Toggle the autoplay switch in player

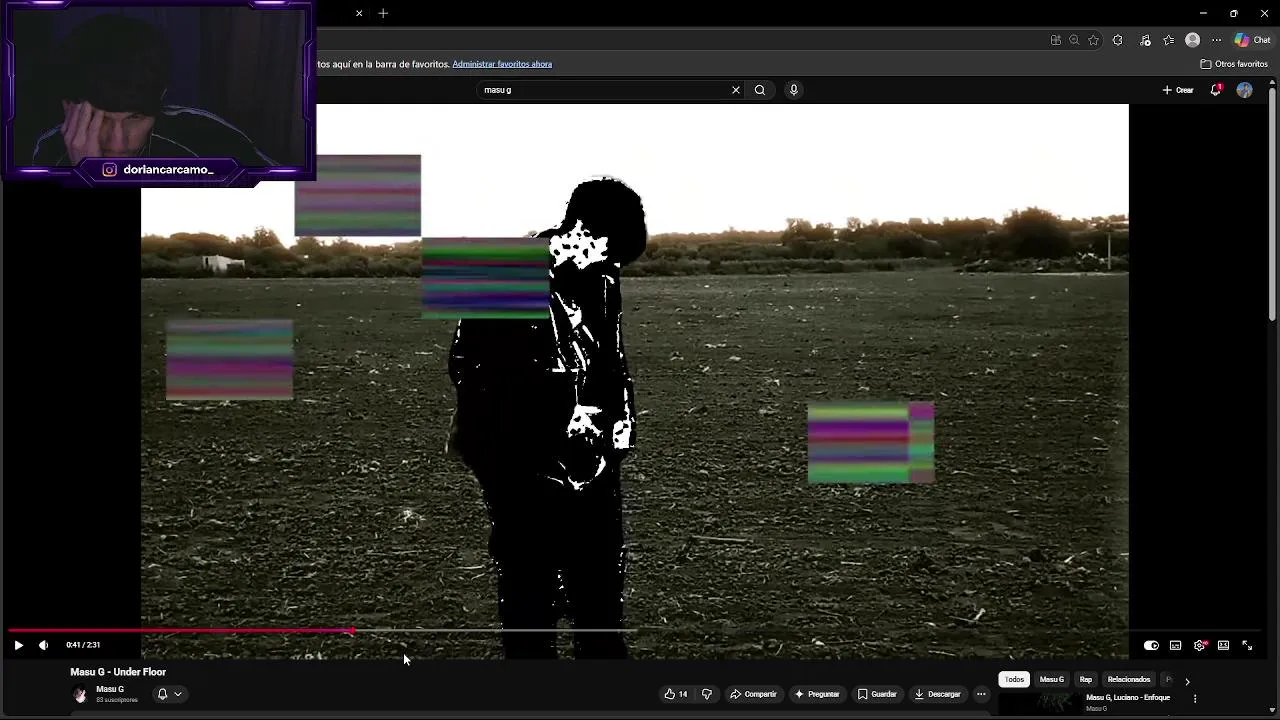1151,645
